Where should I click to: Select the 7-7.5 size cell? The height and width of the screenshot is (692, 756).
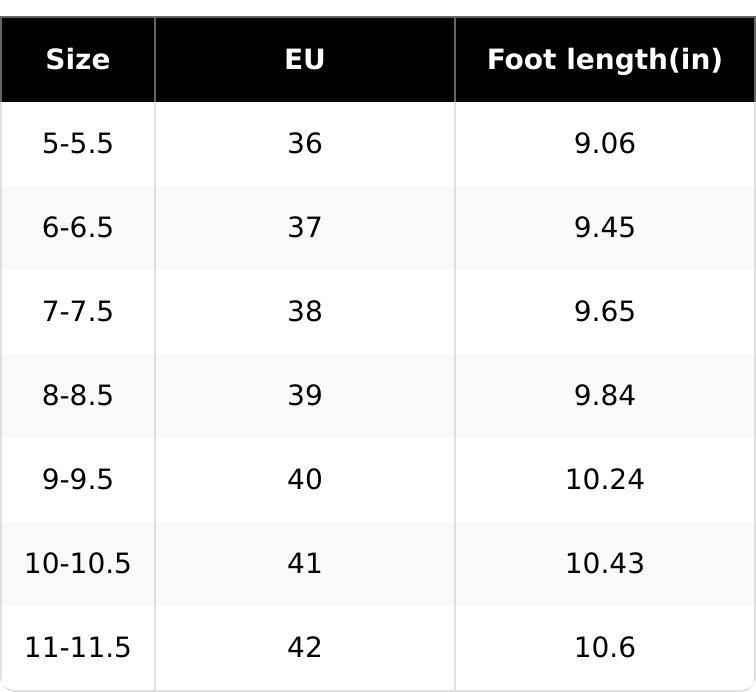point(78,312)
